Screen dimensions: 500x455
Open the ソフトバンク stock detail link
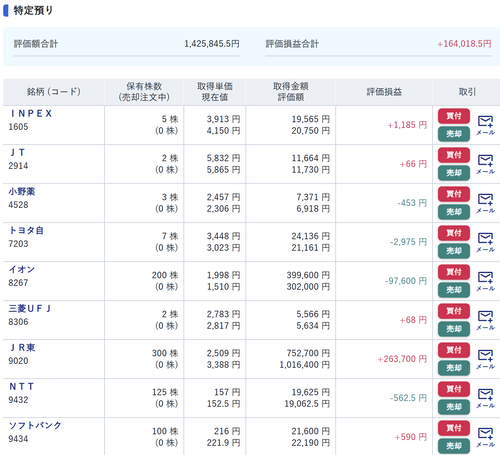[x=35, y=426]
